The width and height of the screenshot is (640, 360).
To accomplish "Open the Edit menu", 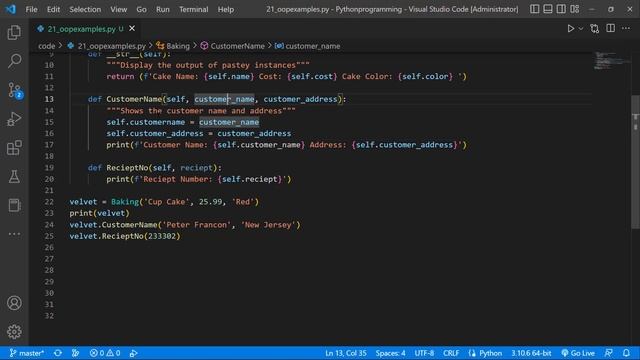I will click(x=53, y=9).
